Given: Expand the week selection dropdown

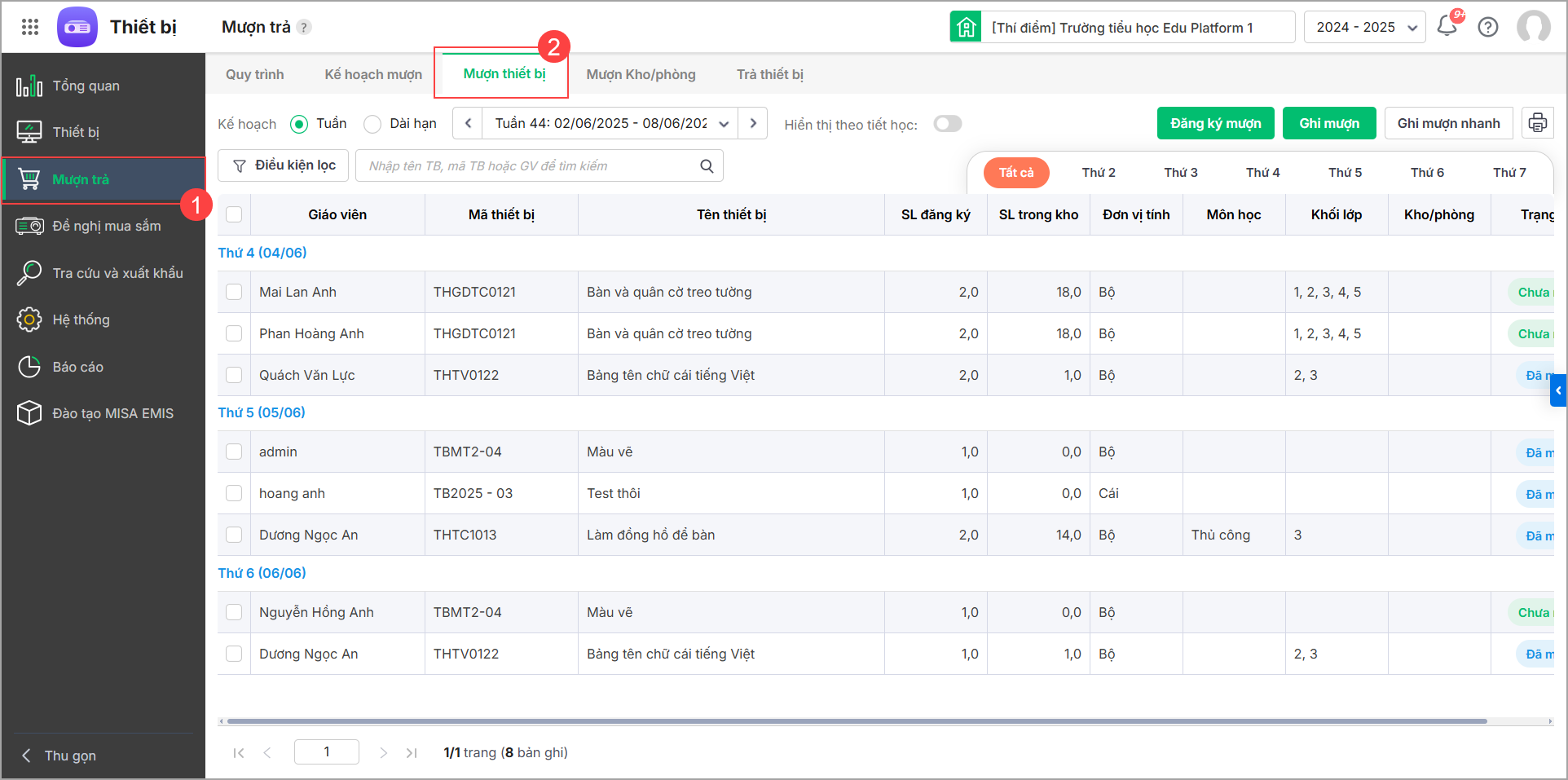Looking at the screenshot, I should tap(723, 124).
